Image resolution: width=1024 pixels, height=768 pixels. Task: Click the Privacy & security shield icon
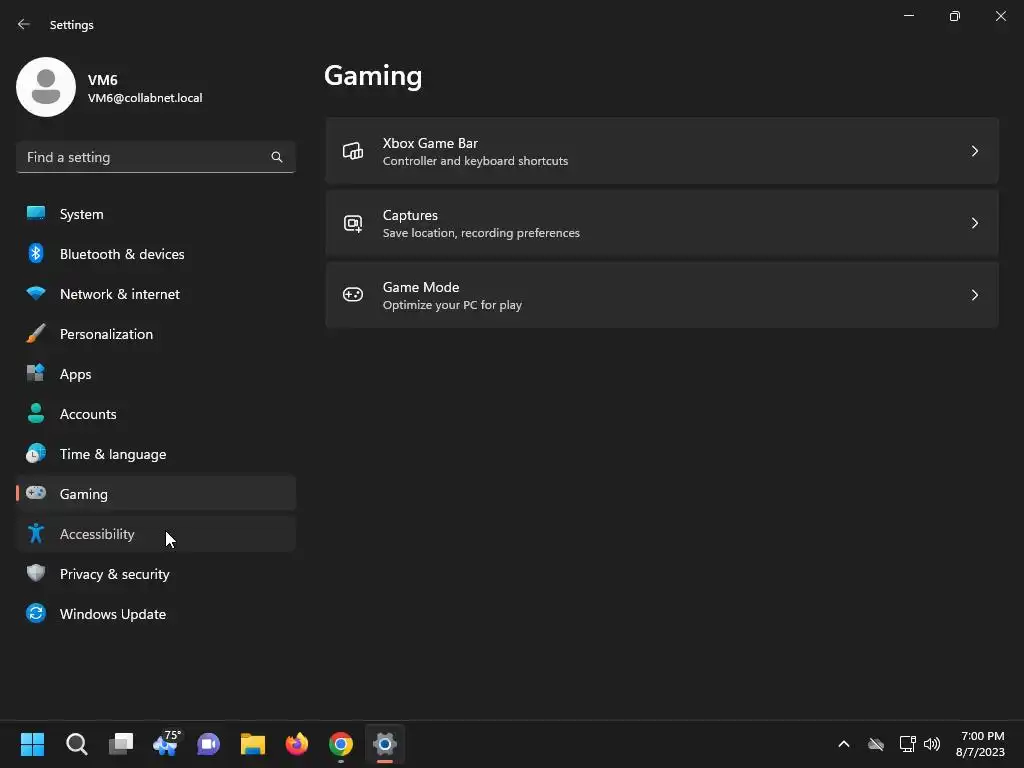coord(36,573)
